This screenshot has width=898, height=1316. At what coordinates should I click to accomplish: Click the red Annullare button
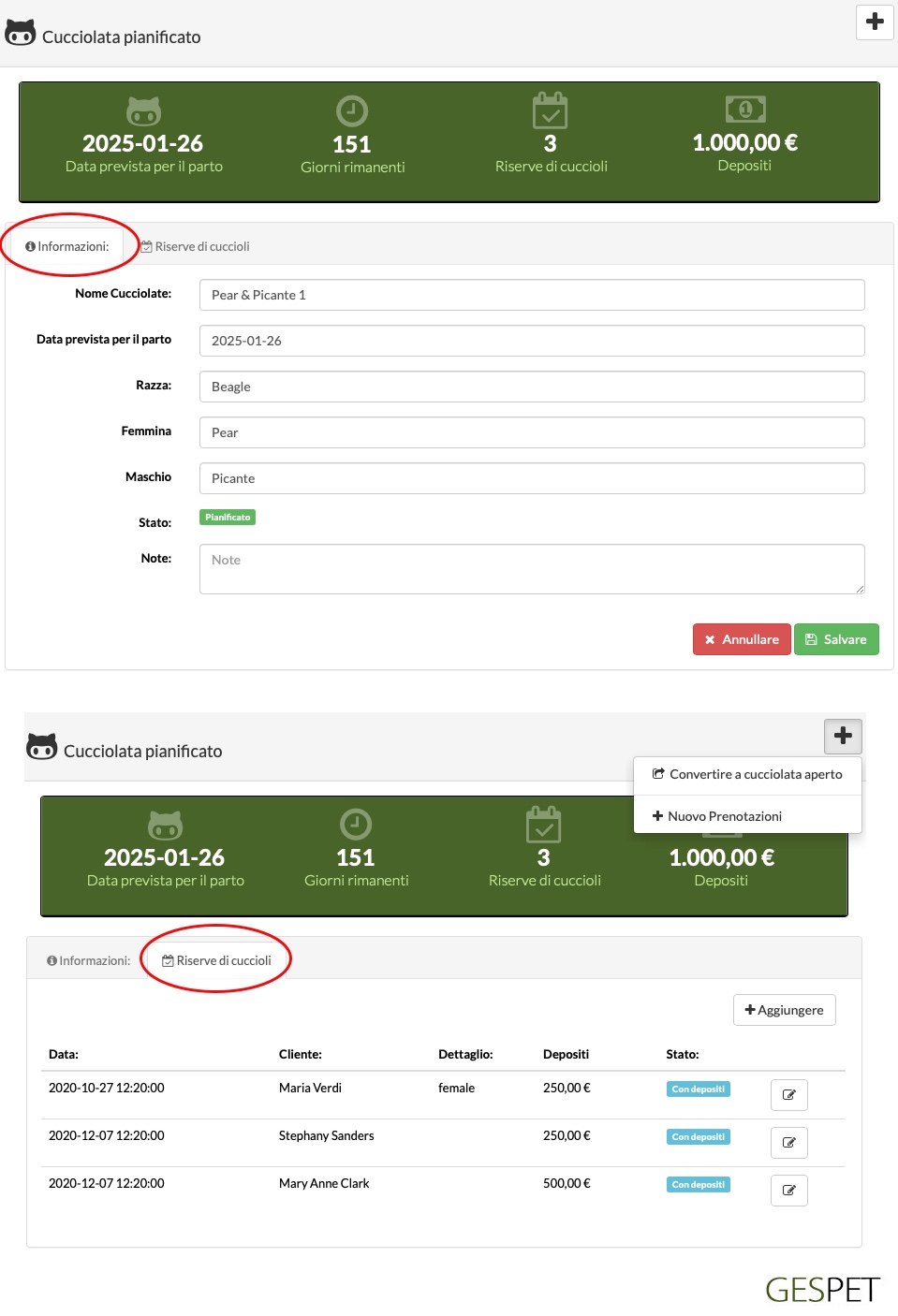742,639
